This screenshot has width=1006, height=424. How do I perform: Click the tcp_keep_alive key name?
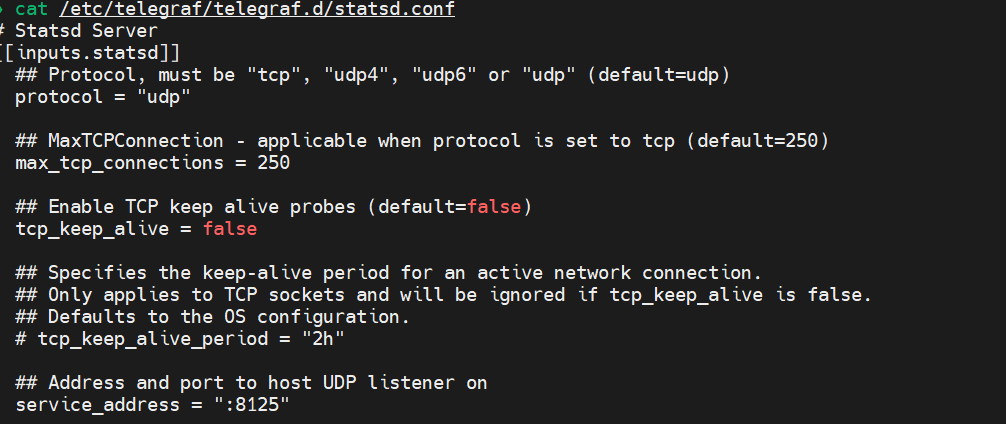coord(92,229)
